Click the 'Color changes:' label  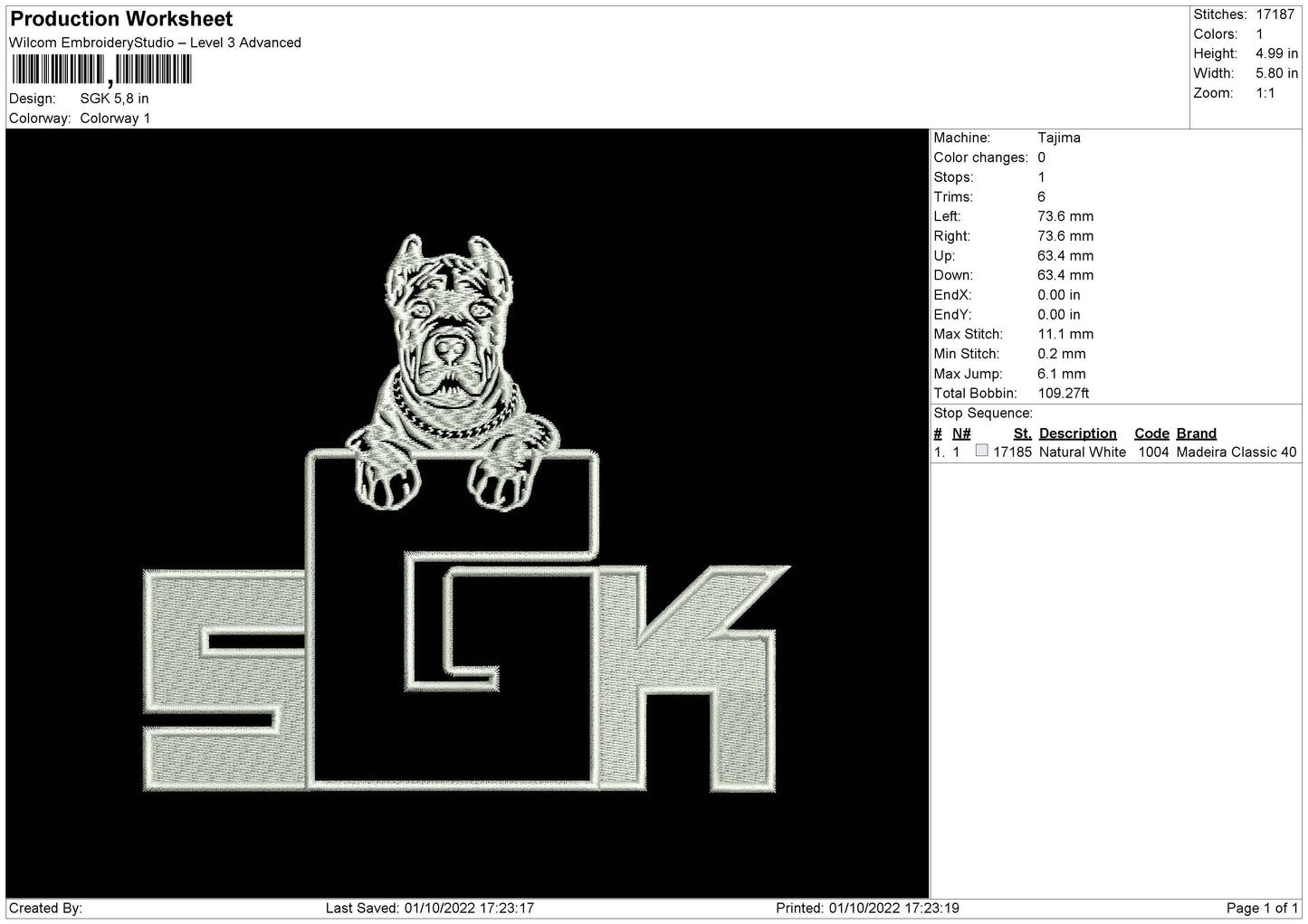tap(980, 157)
